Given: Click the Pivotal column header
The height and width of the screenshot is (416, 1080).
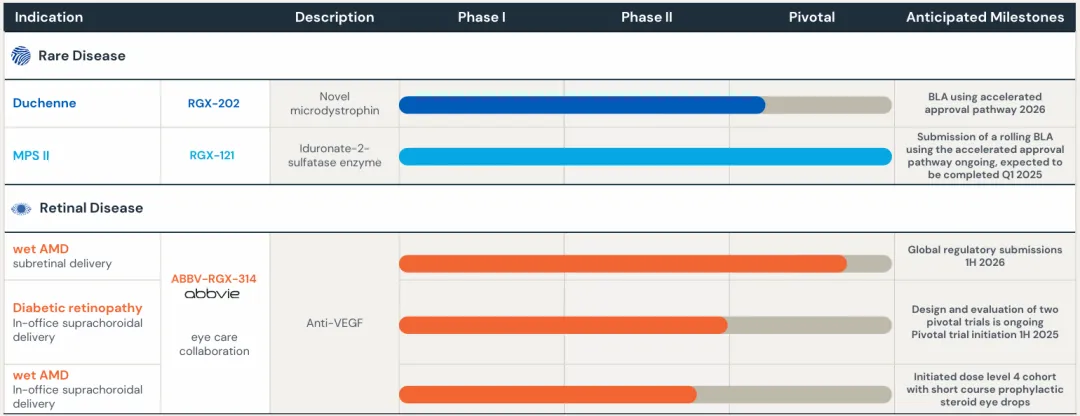Looking at the screenshot, I should (811, 17).
